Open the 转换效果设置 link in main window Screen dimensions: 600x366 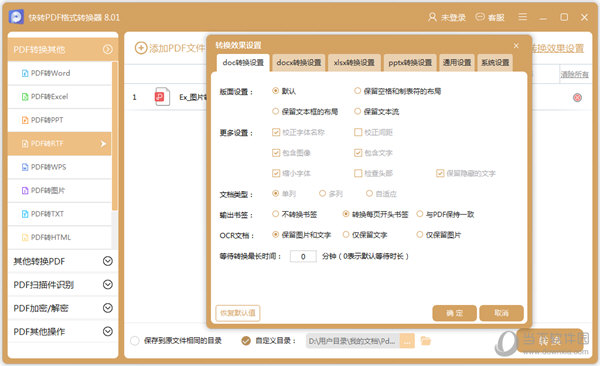click(558, 48)
